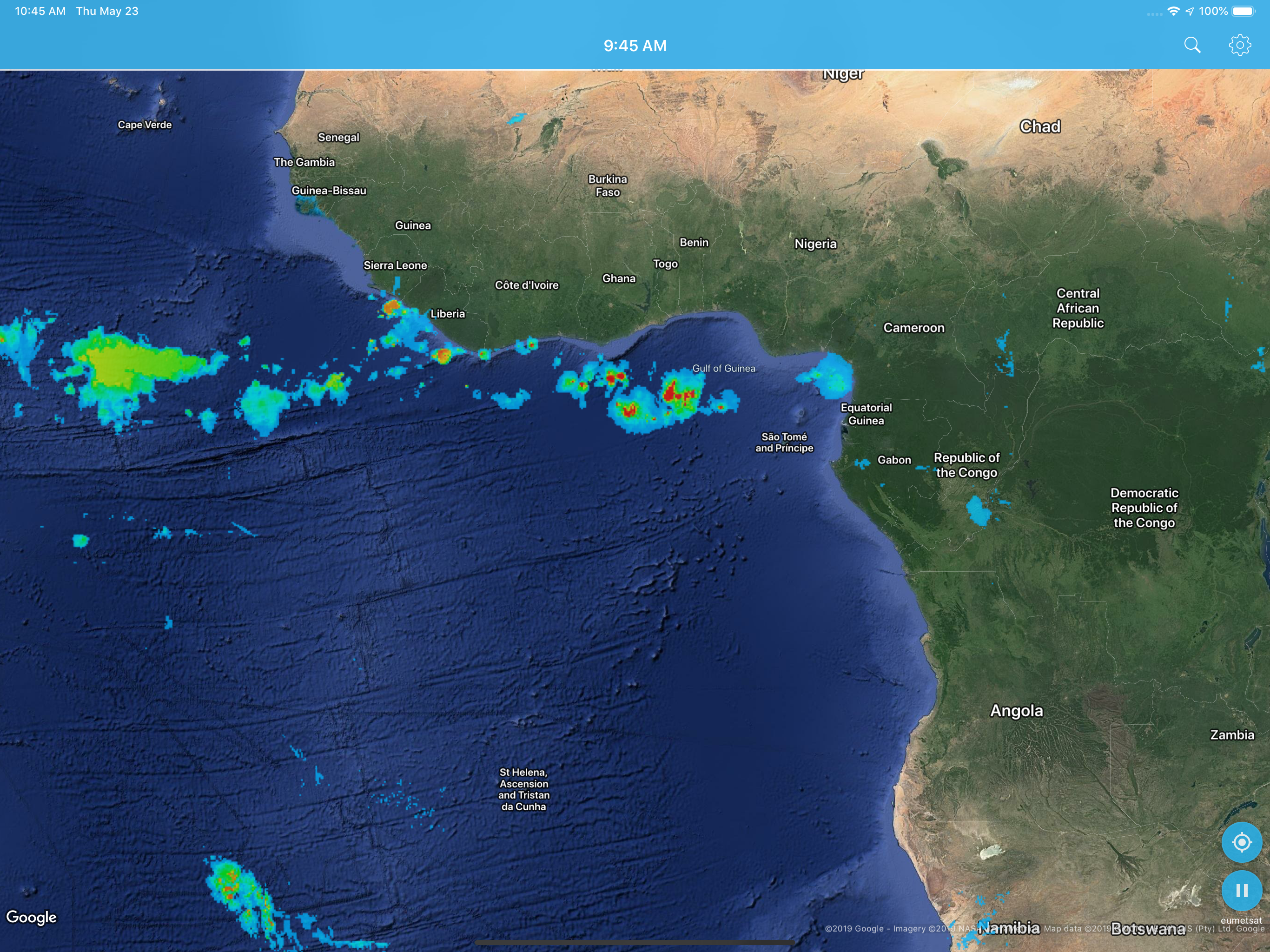The width and height of the screenshot is (1270, 952).
Task: Tap the Benin label
Action: tap(694, 242)
